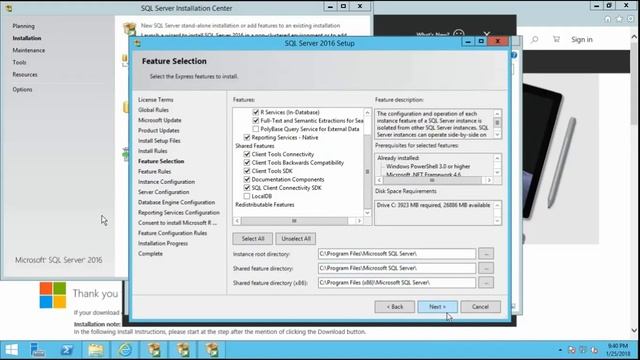Image resolution: width=640 pixels, height=360 pixels.
Task: Click the Unselect All button
Action: (x=296, y=239)
